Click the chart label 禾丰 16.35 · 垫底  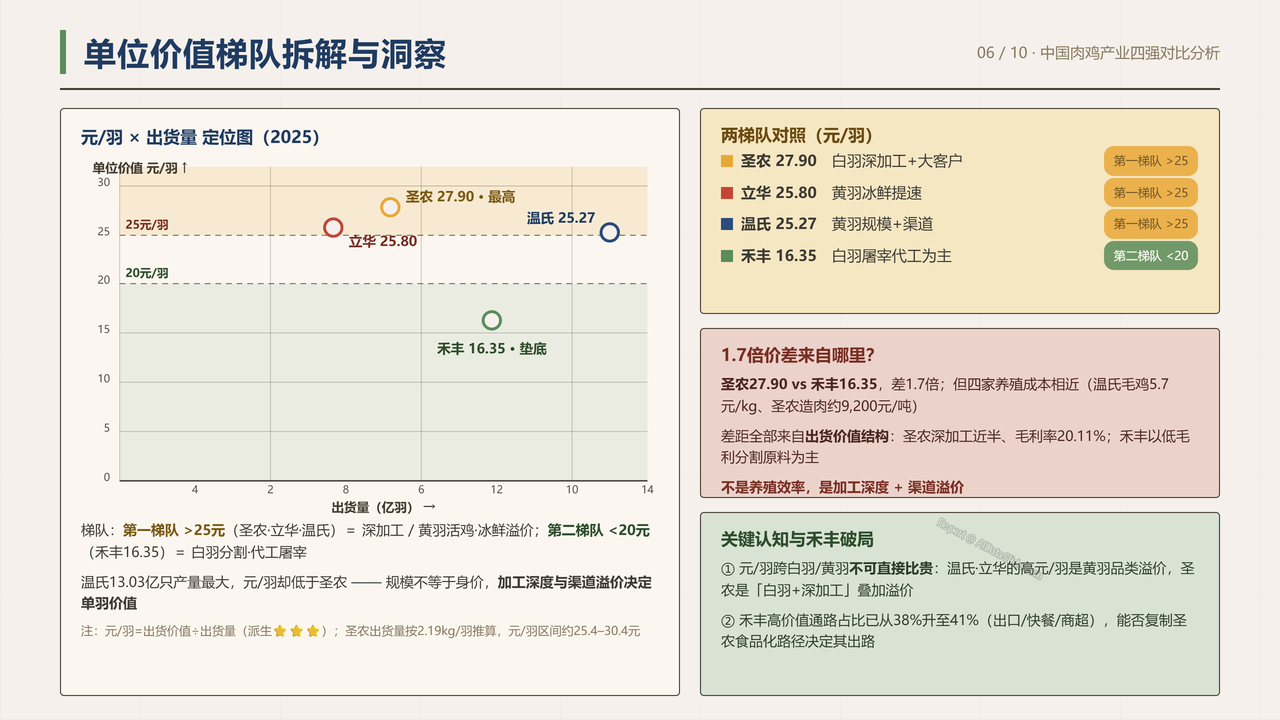(x=492, y=349)
